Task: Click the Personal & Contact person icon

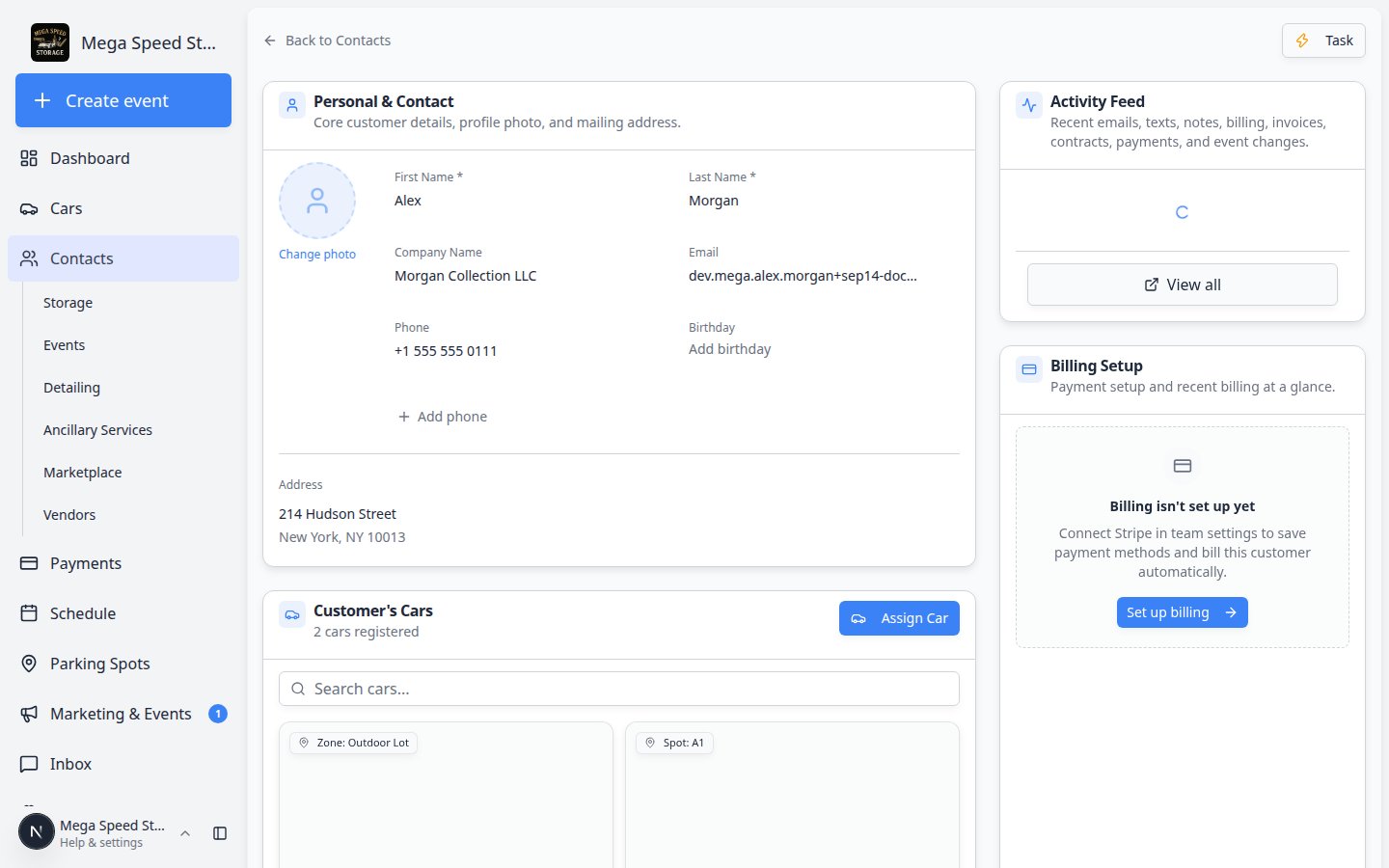Action: [x=292, y=105]
